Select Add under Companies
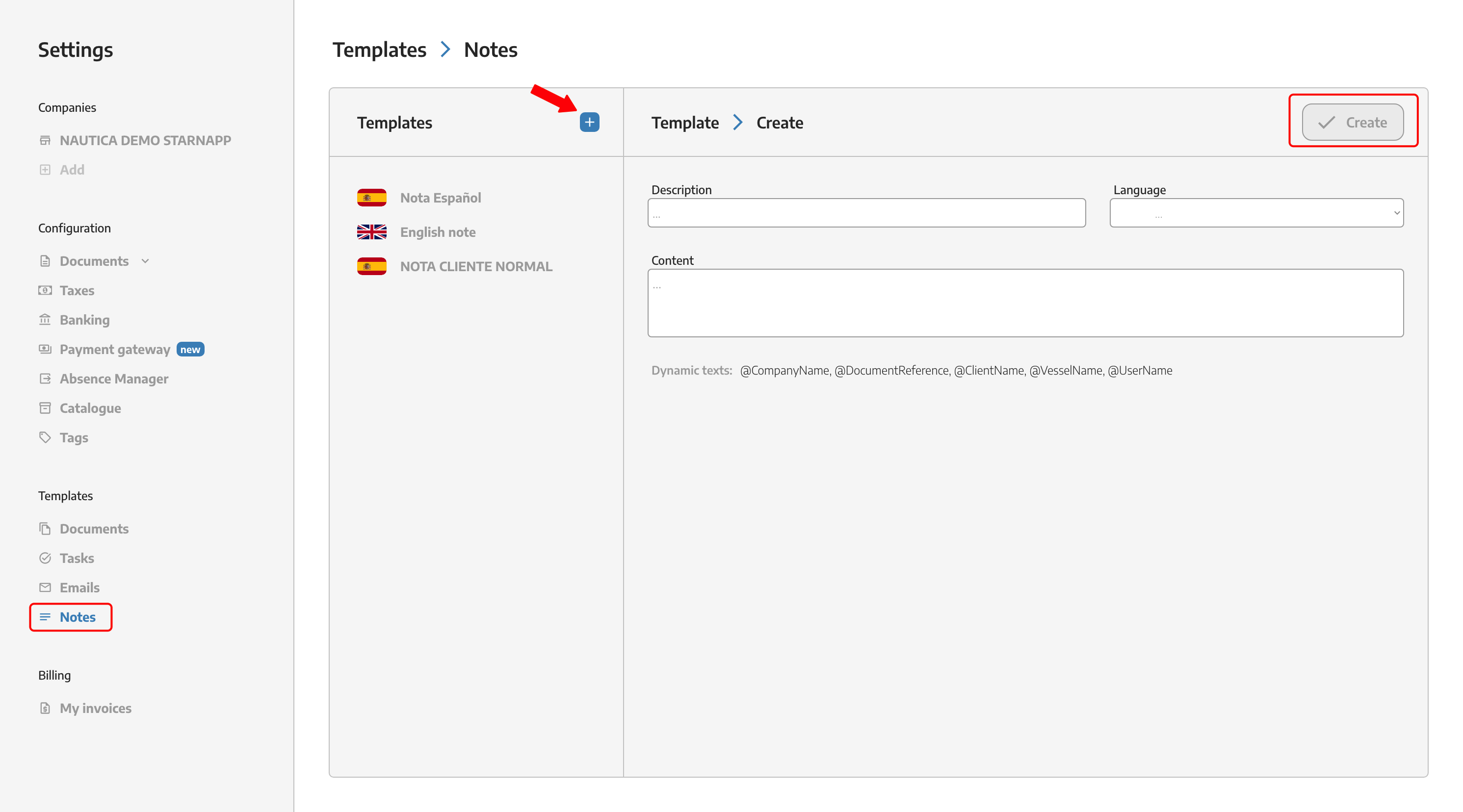Viewport: 1463px width, 812px height. tap(72, 170)
